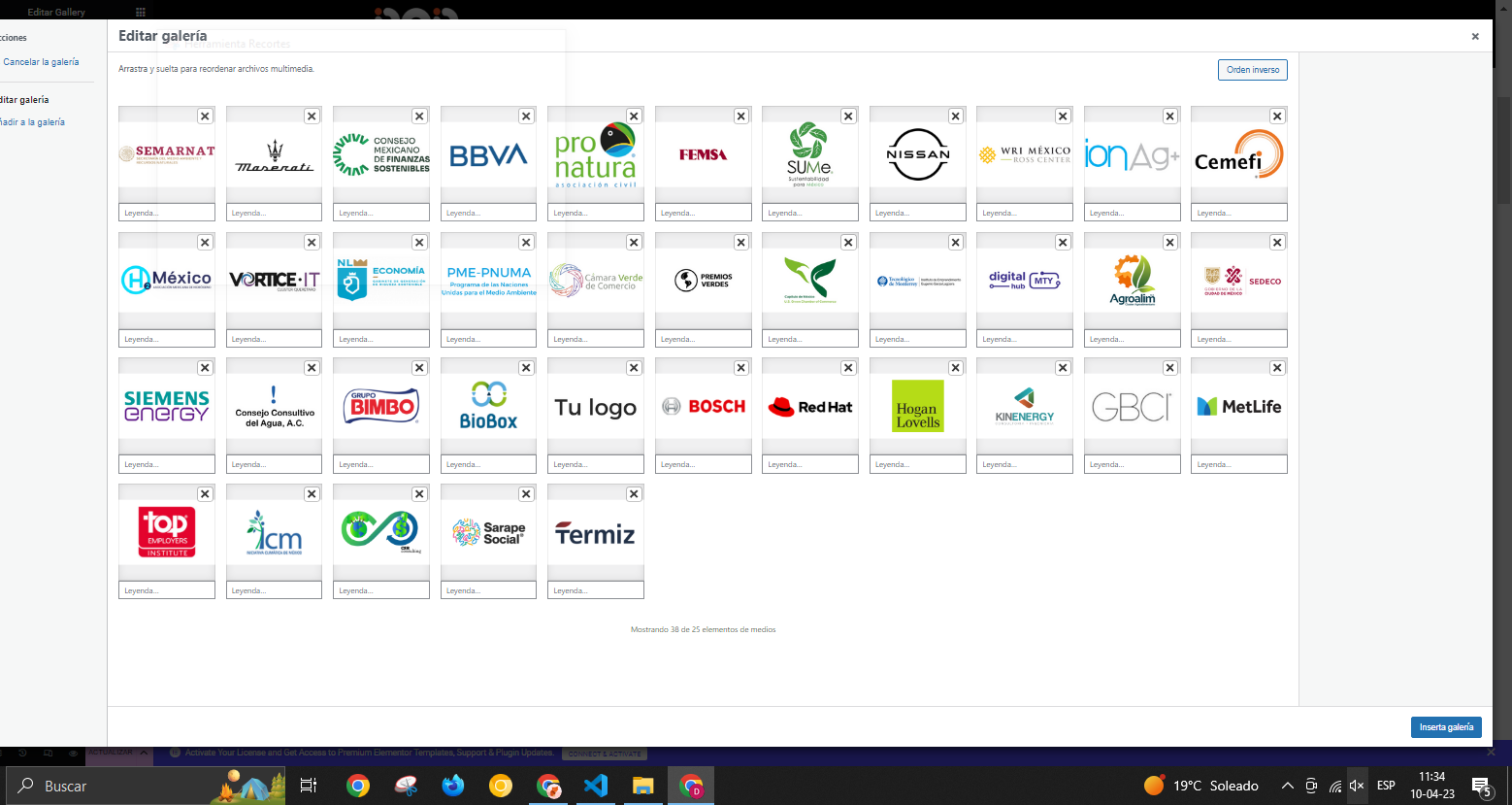
Task: Select the H2 México logo thumbnail
Action: click(x=167, y=282)
